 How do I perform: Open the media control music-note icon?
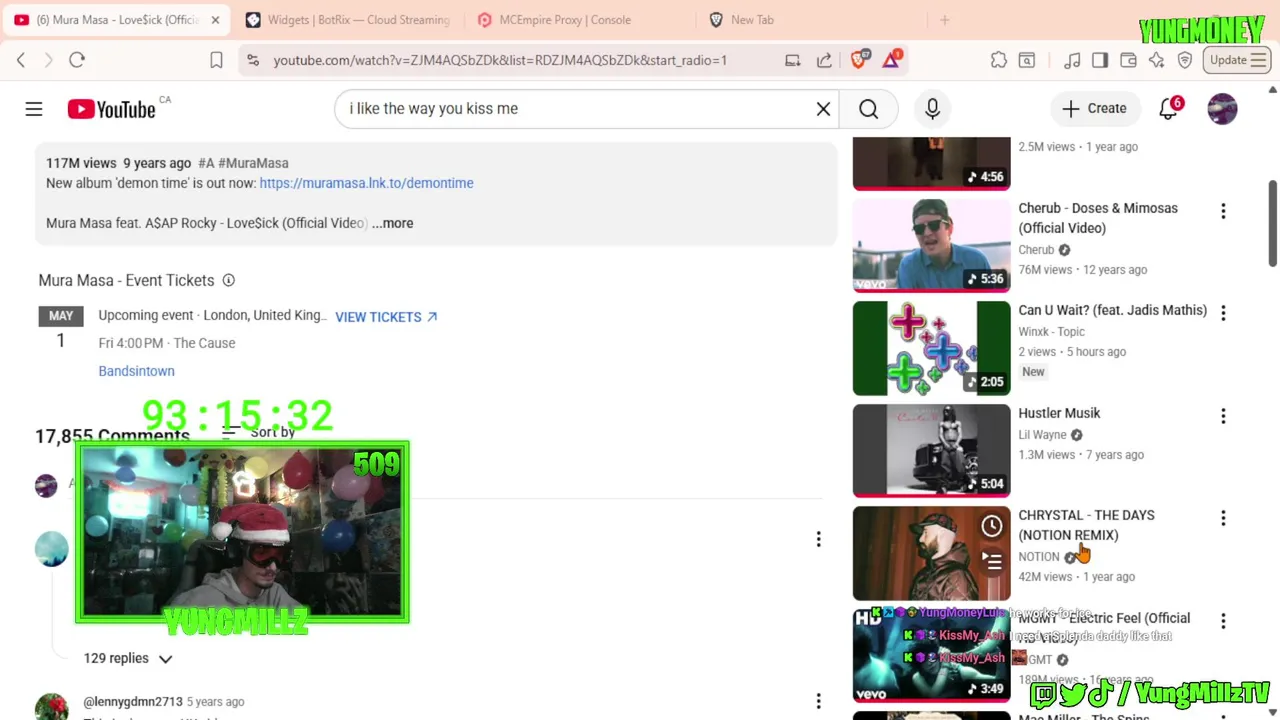1072,60
